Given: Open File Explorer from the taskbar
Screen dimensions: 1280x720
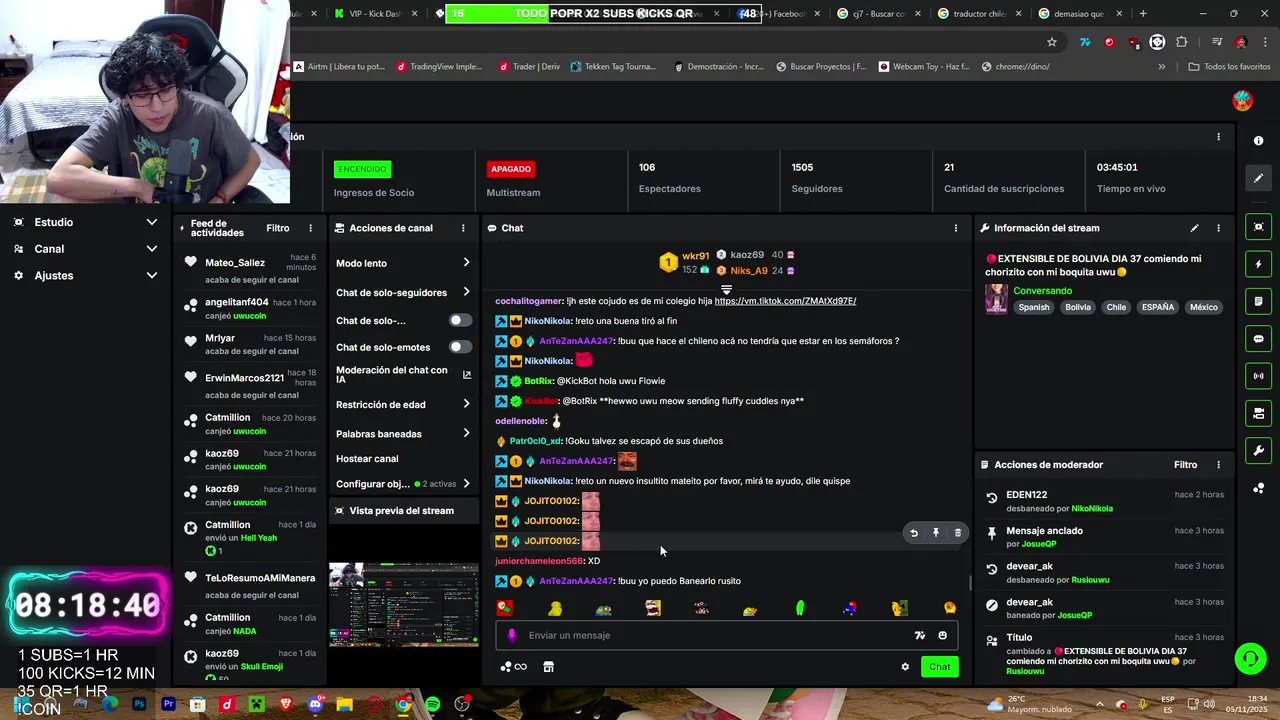Looking at the screenshot, I should point(344,704).
